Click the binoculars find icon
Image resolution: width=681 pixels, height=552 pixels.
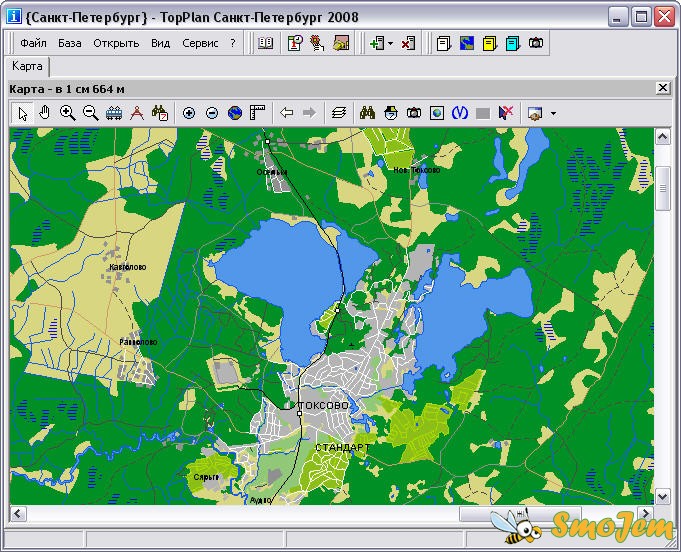367,113
